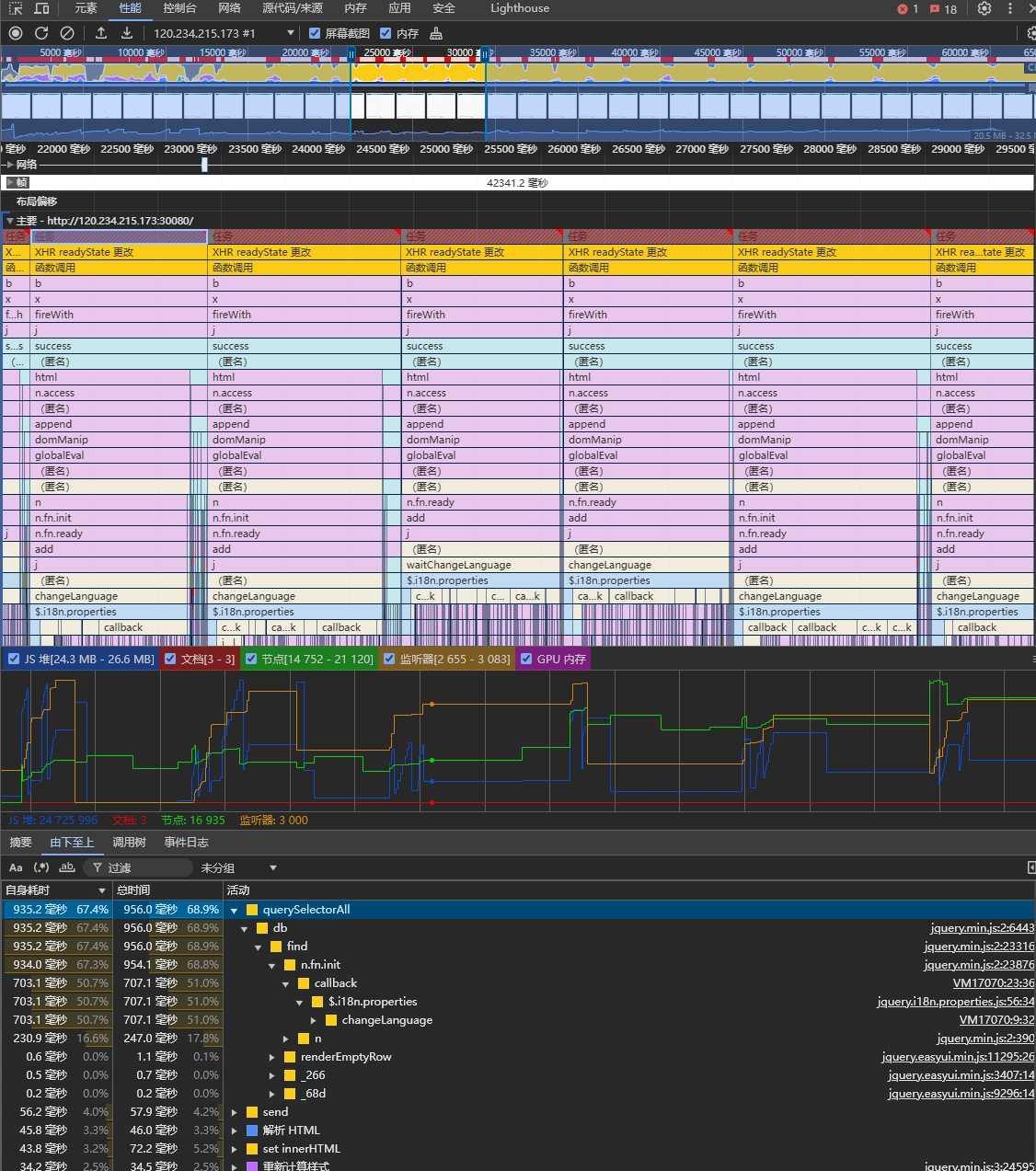Expand the 网络 network track

point(10,165)
